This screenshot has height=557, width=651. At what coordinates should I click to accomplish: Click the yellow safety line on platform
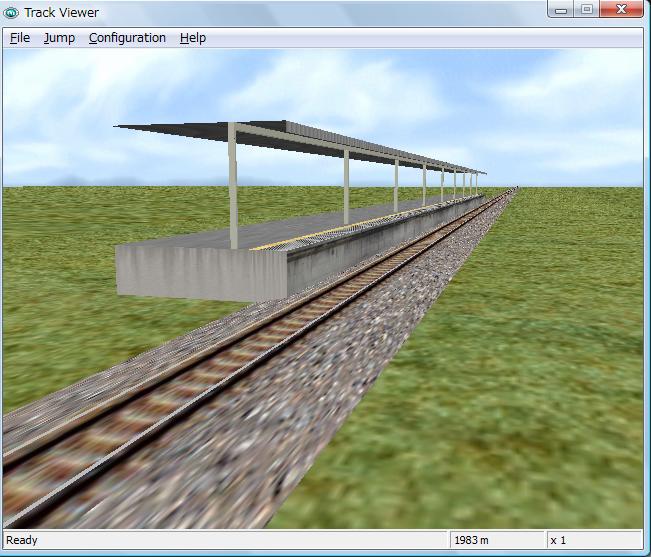point(330,231)
